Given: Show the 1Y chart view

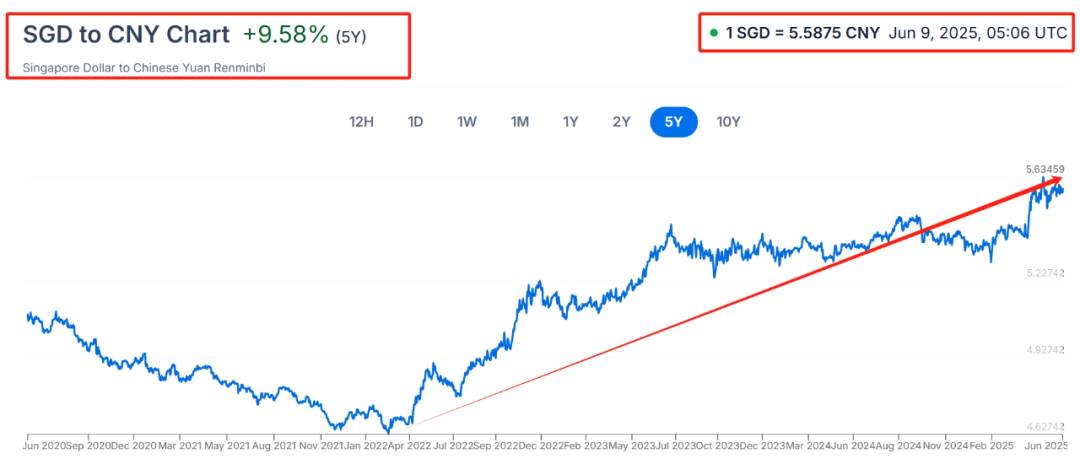Looking at the screenshot, I should [x=570, y=122].
